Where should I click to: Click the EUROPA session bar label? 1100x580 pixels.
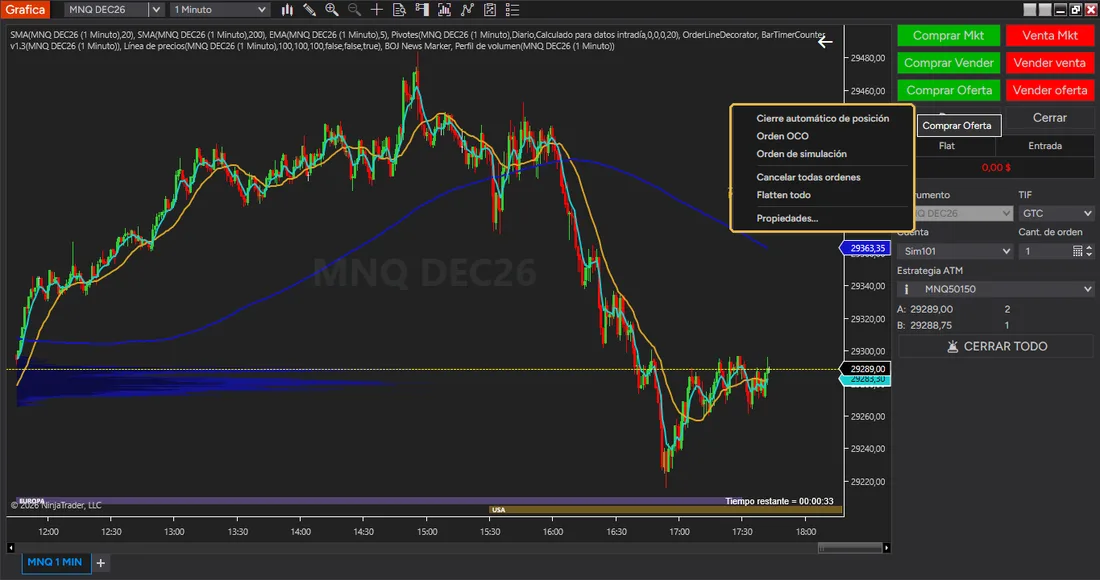[x=31, y=501]
